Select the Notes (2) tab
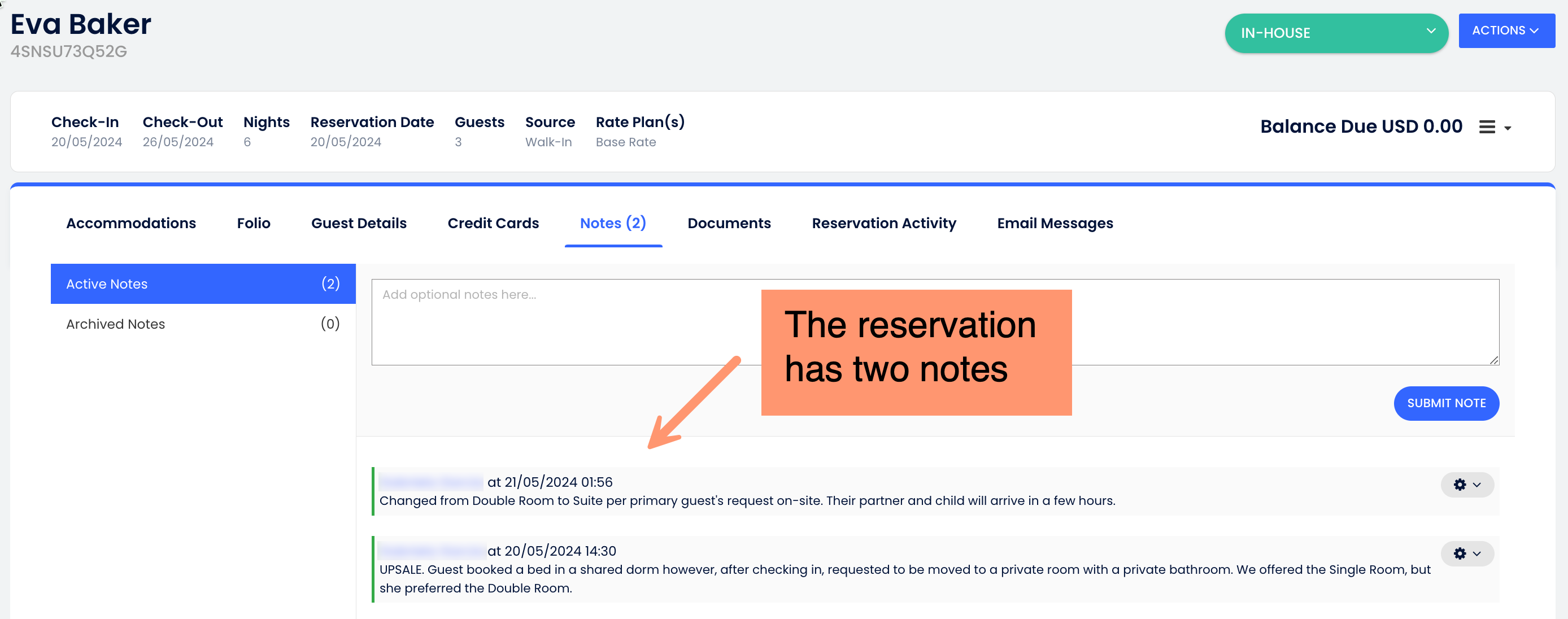The width and height of the screenshot is (1568, 619). point(612,224)
